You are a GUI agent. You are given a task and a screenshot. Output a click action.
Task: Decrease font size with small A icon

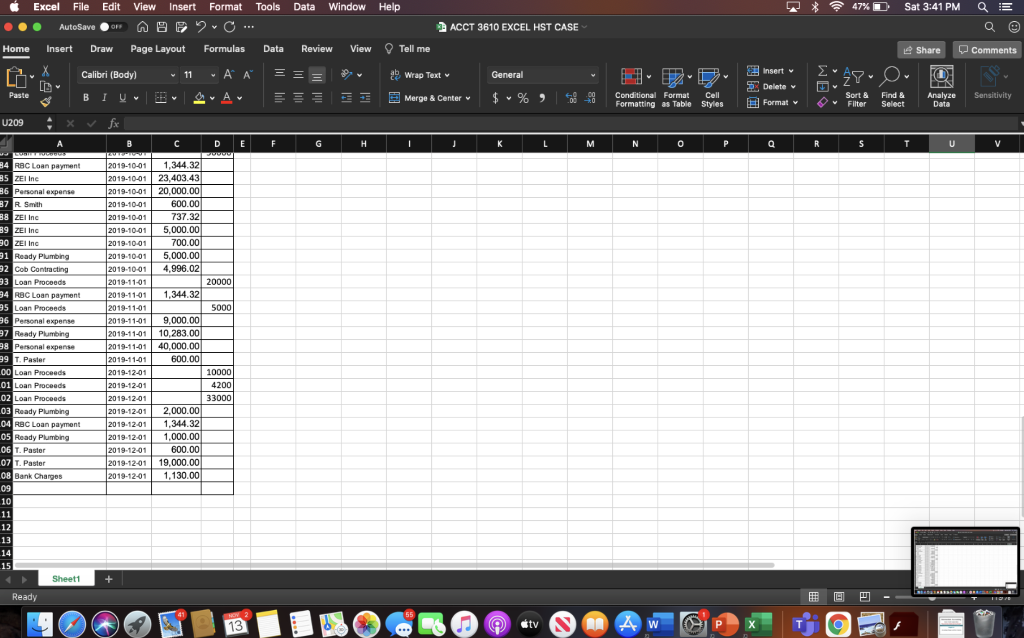click(248, 74)
